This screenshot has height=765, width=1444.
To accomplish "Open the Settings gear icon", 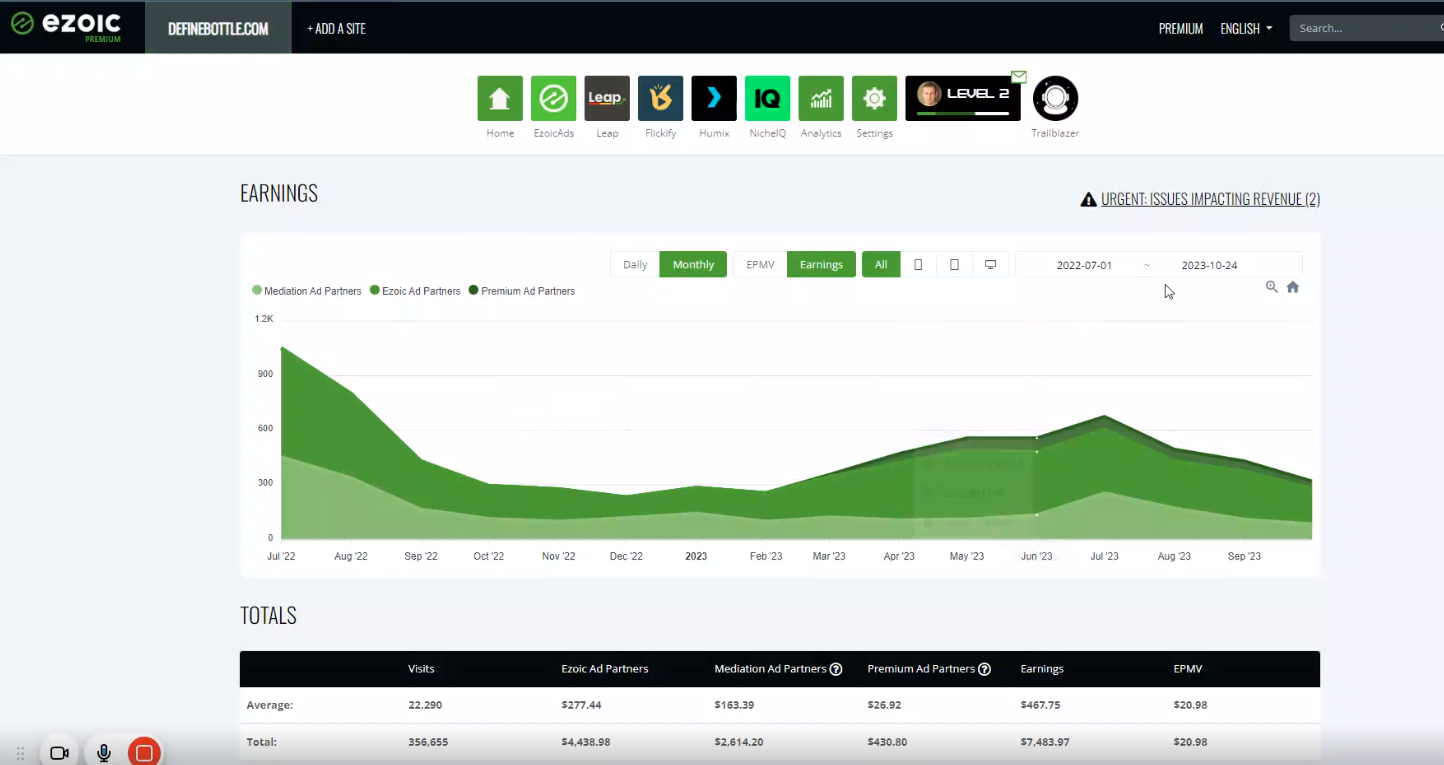I will 874,98.
